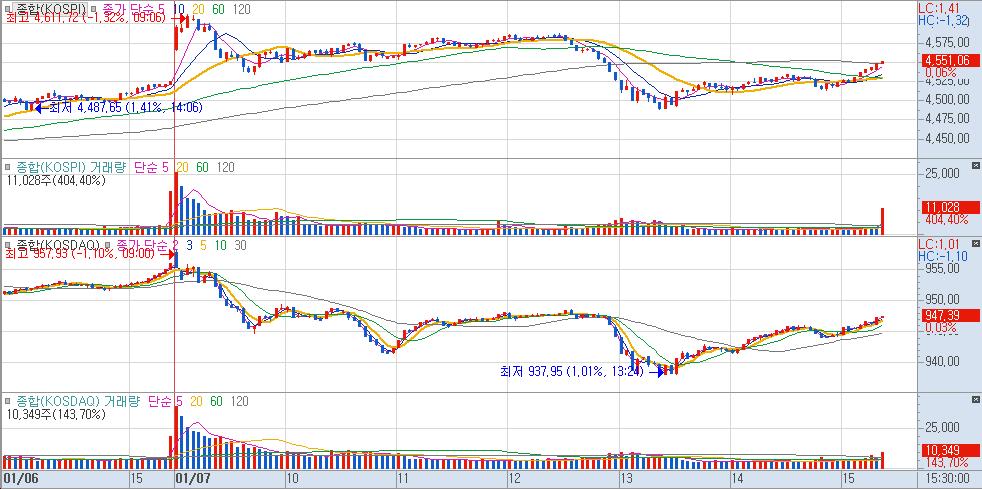This screenshot has width=982, height=489.
Task: Click the square marker before KOSPI 종가 단순
Action: [93, 8]
